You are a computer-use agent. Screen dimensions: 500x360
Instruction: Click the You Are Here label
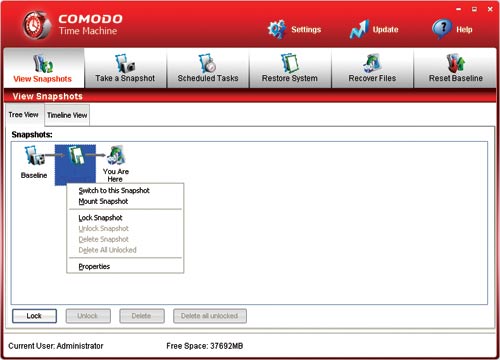(x=116, y=175)
